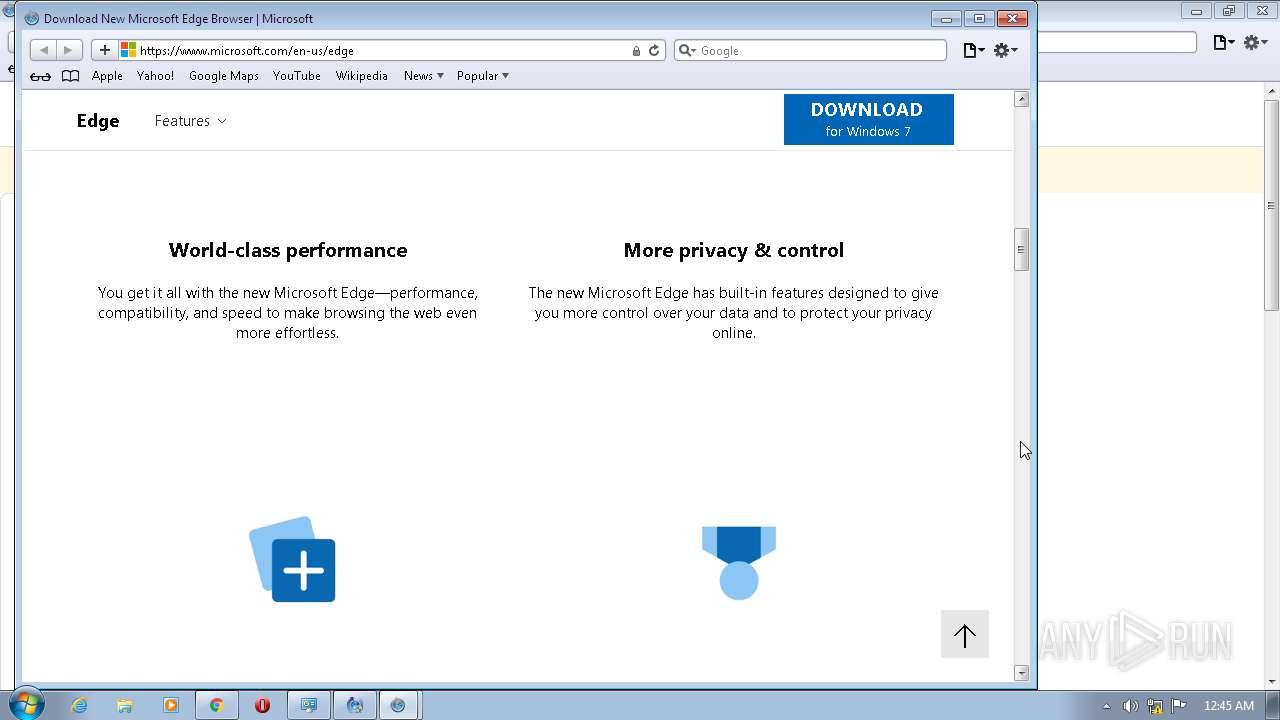The image size is (1280, 720).
Task: Open the Windows Start menu orb
Action: click(x=25, y=705)
